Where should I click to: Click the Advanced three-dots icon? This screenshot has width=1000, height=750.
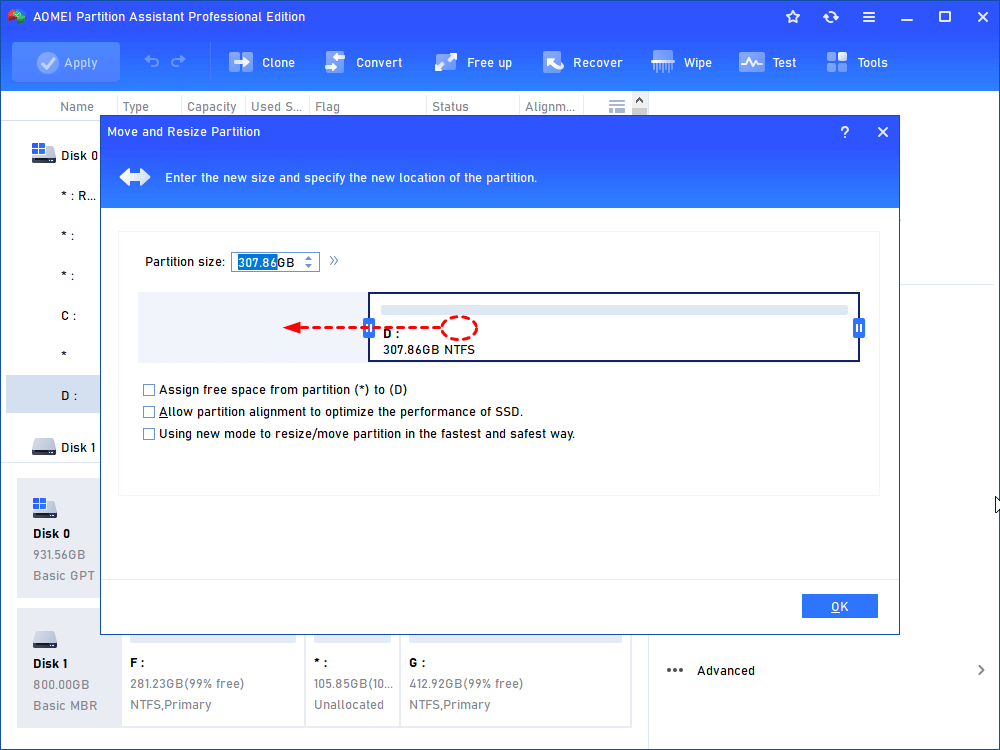pos(675,670)
